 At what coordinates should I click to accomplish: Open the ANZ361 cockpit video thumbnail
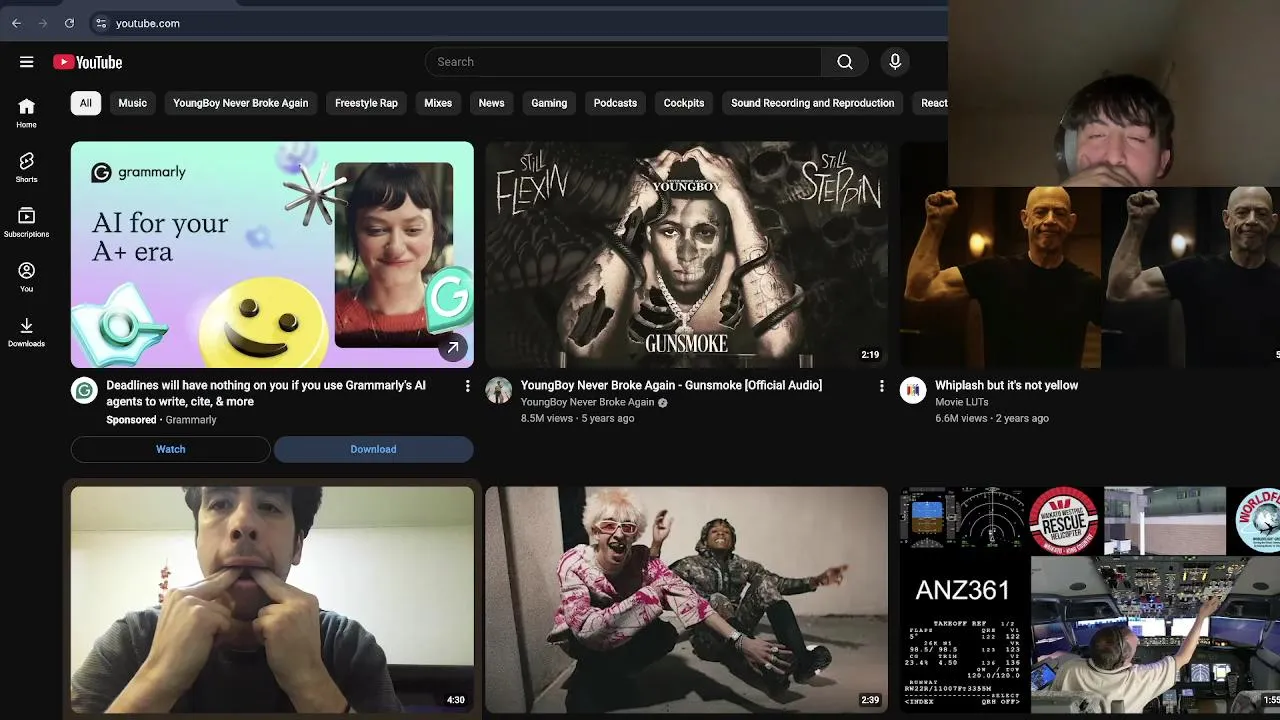point(1090,600)
